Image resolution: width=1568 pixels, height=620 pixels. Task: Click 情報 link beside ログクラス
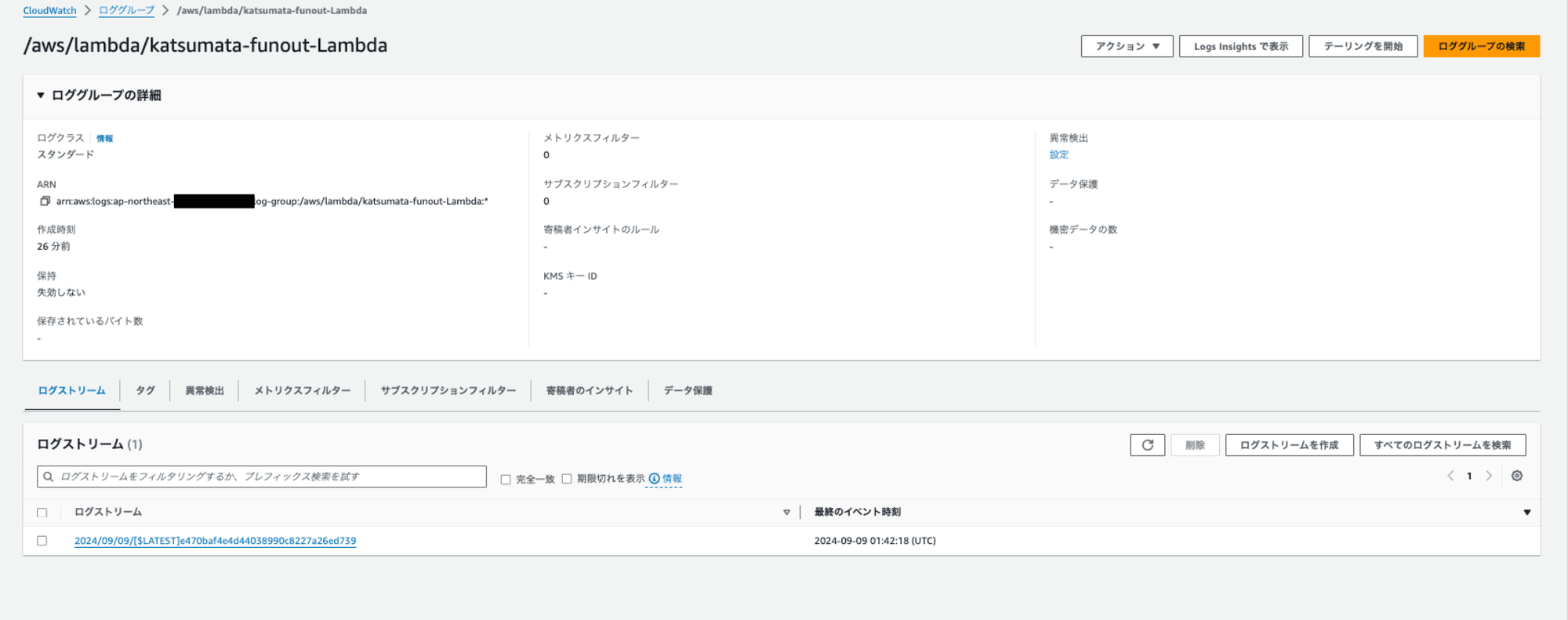tap(104, 139)
